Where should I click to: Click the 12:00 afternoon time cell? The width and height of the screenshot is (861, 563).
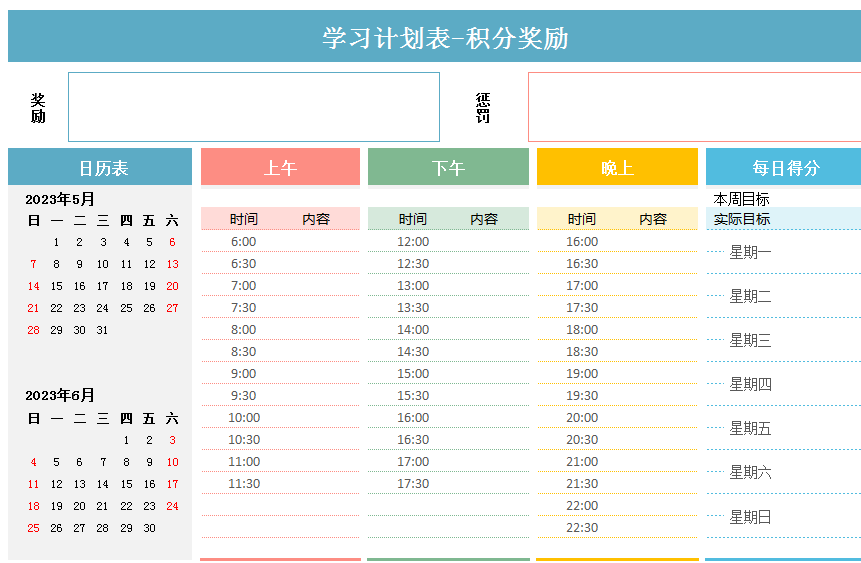(413, 242)
